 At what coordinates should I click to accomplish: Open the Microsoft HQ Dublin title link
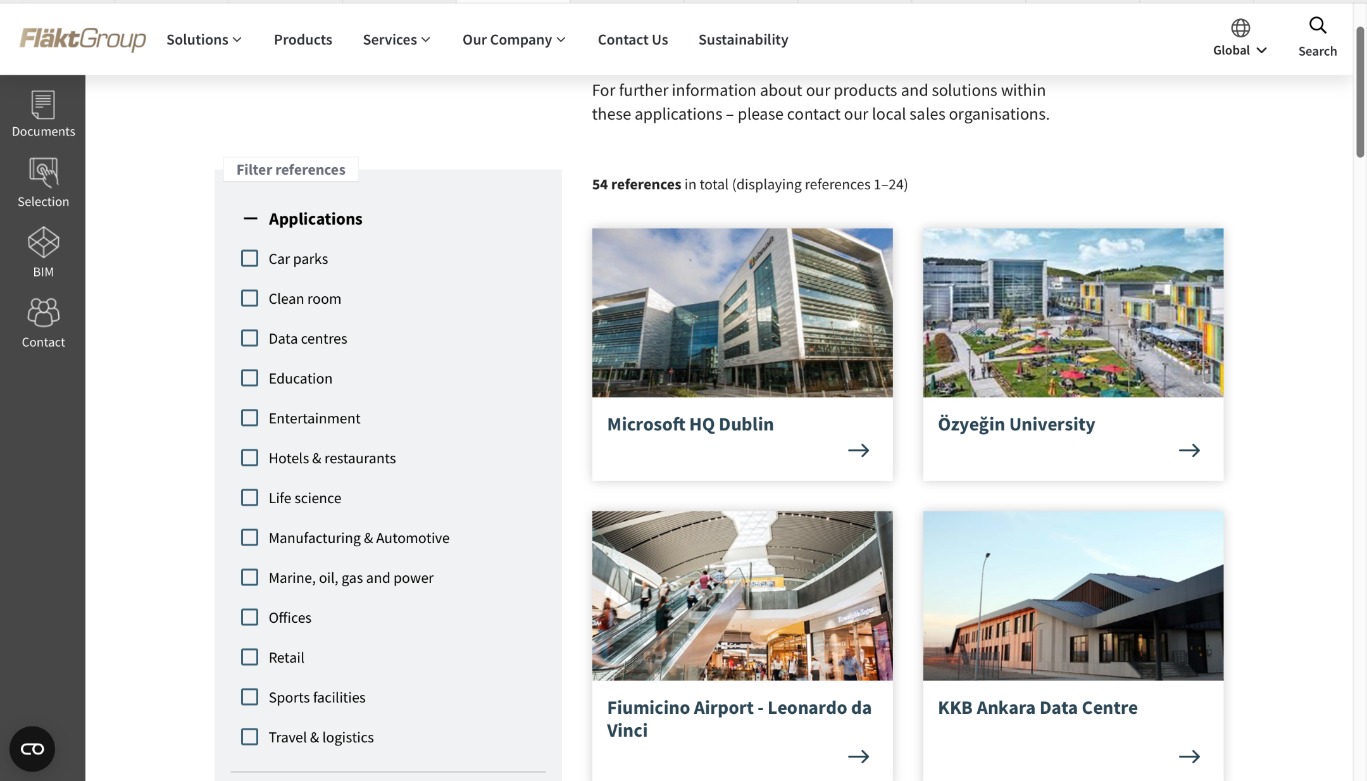pyautogui.click(x=690, y=424)
